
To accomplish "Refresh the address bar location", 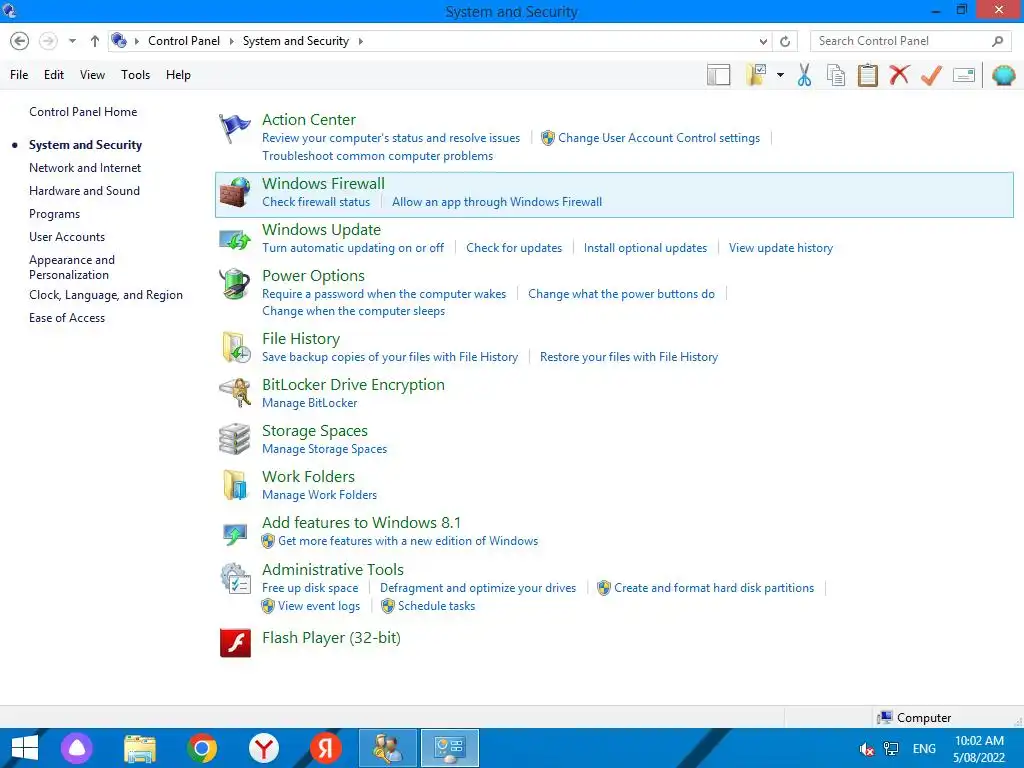I will (x=785, y=41).
